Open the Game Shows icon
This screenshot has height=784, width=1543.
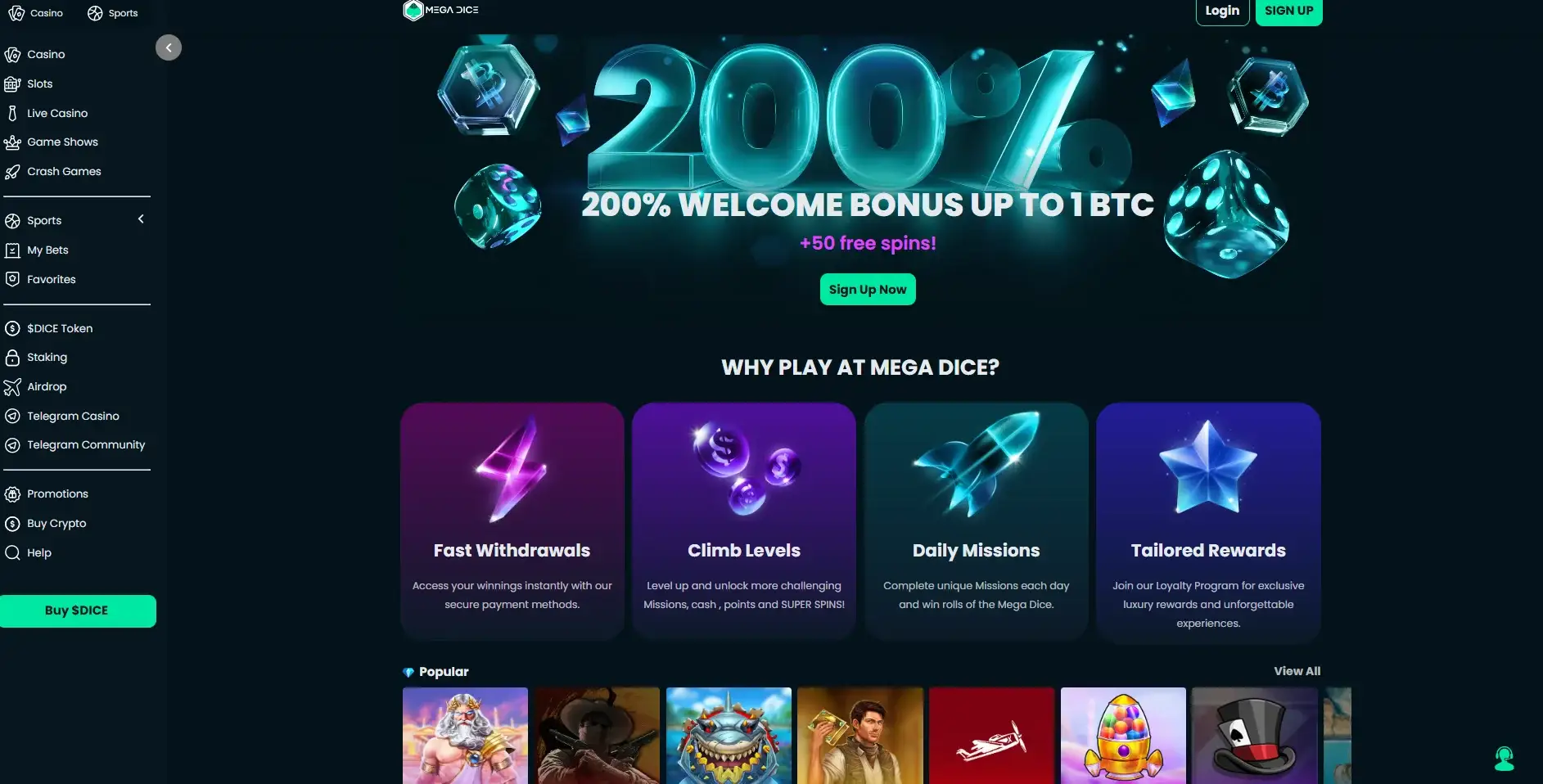pyautogui.click(x=12, y=142)
